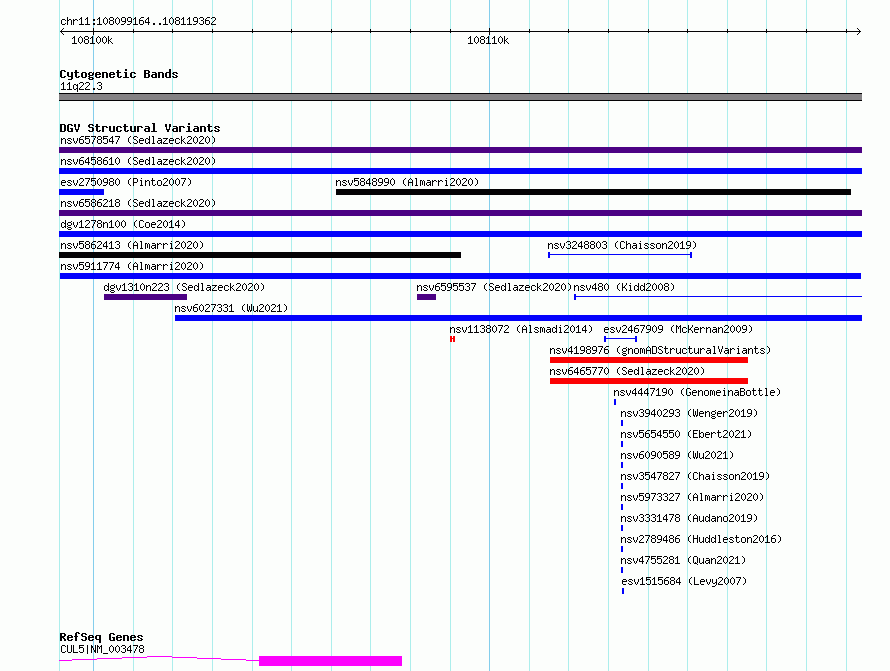890x671 pixels.
Task: Select the tiny red marker under nsv1138072
Action: [x=452, y=339]
